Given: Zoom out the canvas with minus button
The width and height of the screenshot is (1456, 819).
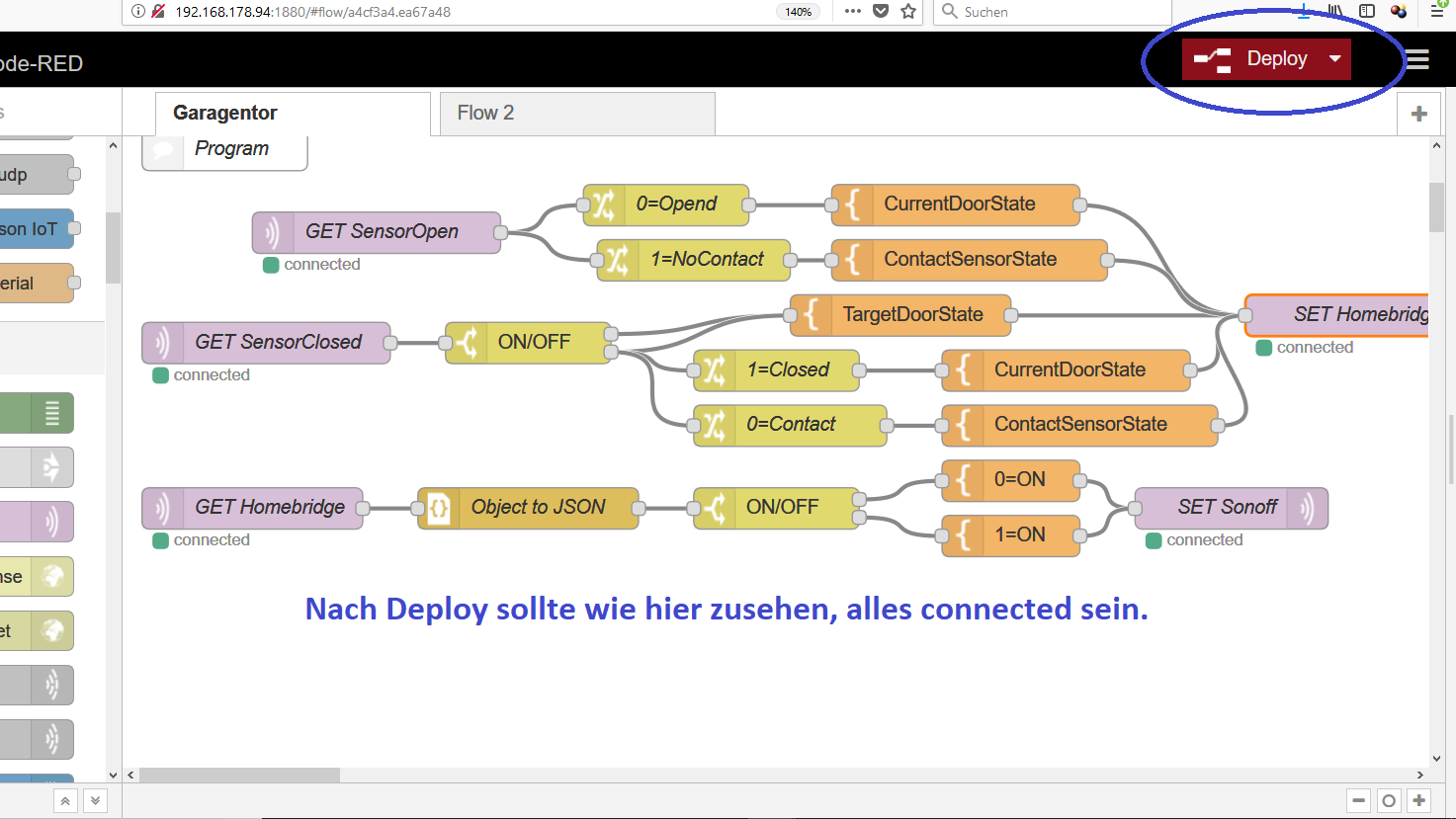Looking at the screenshot, I should (x=1359, y=800).
